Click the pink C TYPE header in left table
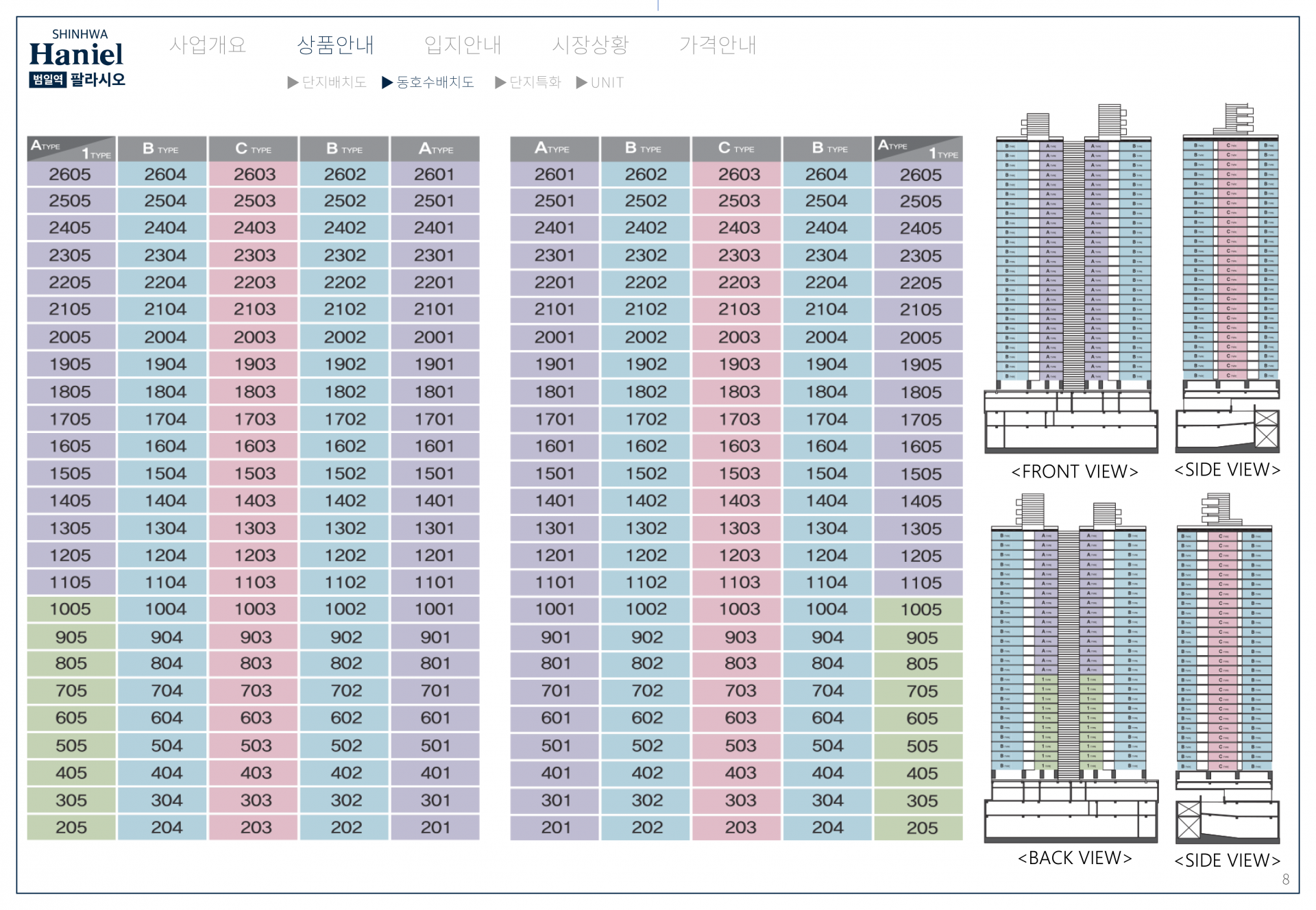Screen dimensions: 1316x910 pyautogui.click(x=253, y=149)
